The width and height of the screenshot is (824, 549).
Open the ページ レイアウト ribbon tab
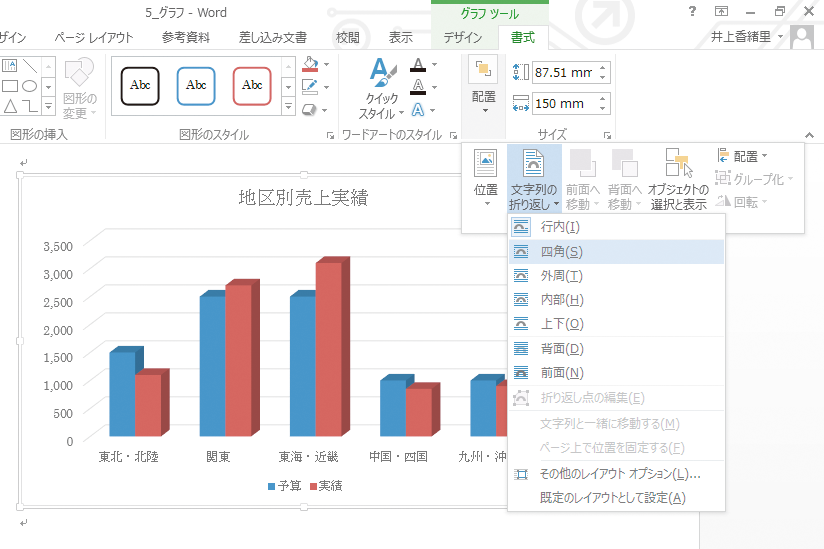point(94,37)
